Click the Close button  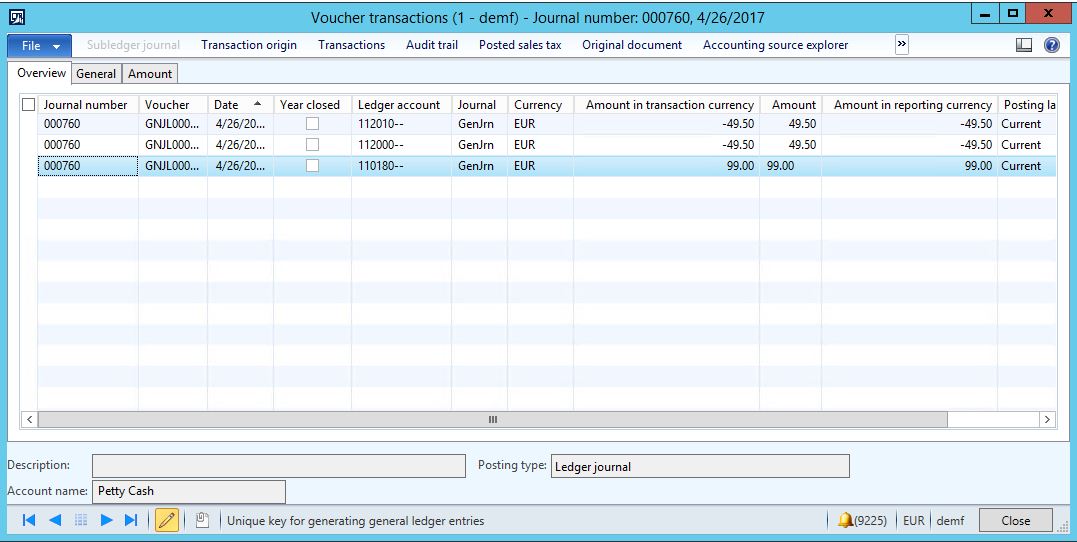point(1015,520)
